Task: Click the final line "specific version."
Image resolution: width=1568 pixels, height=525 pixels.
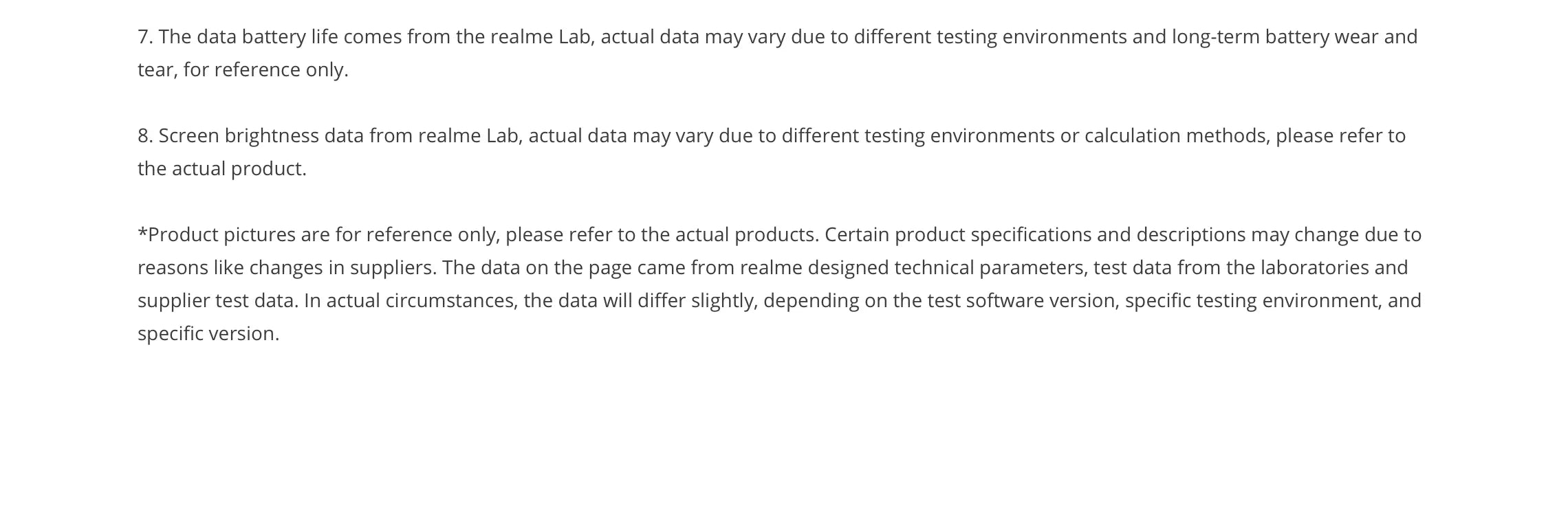Action: coord(208,333)
